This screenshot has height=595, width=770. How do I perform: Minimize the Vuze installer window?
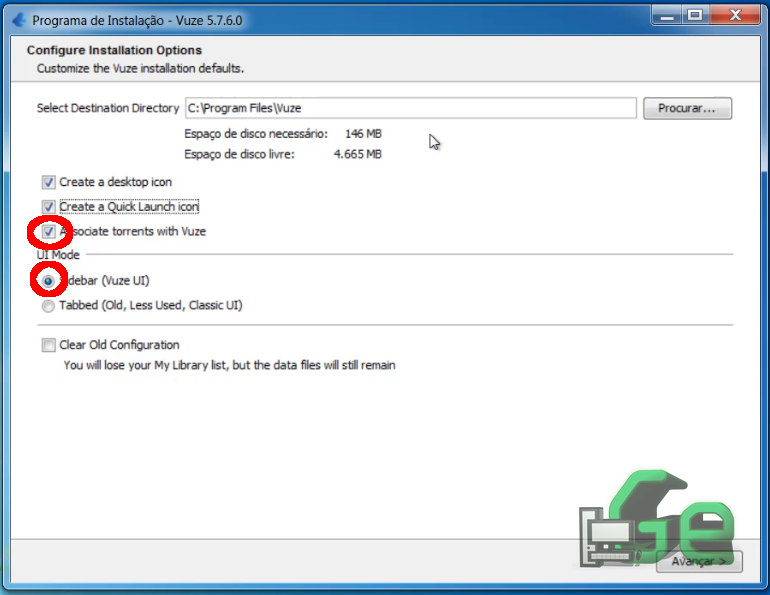[x=666, y=16]
